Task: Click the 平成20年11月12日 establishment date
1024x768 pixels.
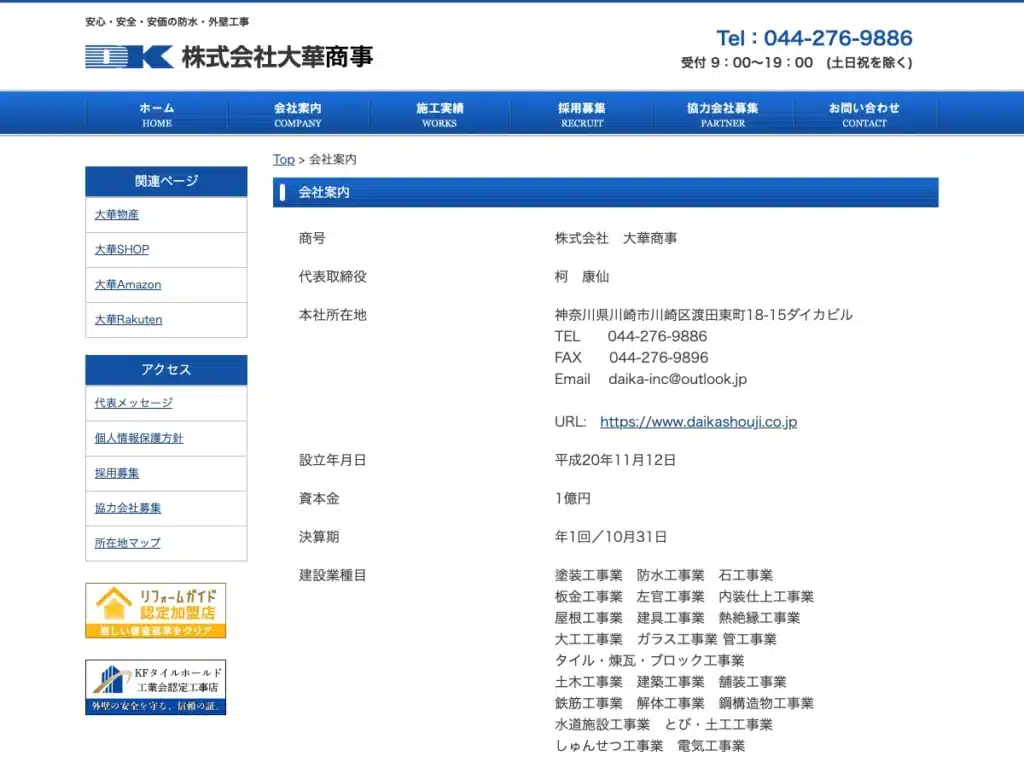Action: 615,460
